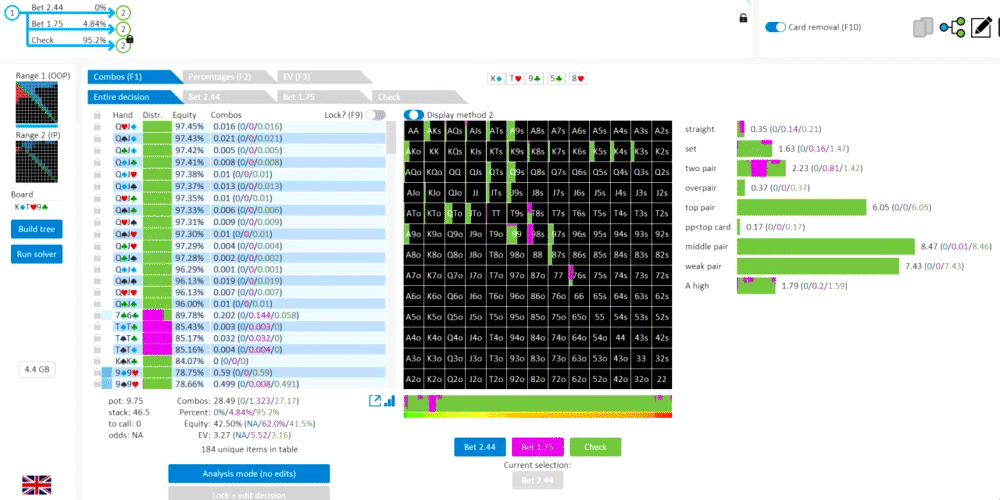Click the Build tree button
Viewport: 1000px width, 500px height.
[36, 229]
